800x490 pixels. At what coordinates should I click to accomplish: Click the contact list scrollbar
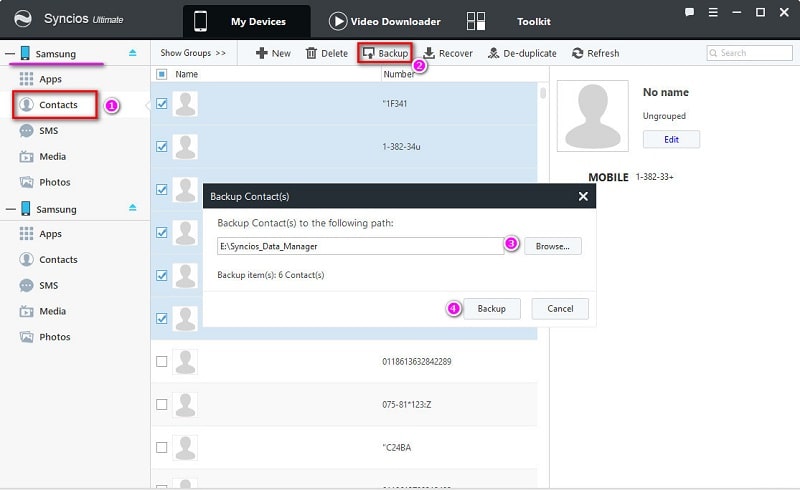tap(543, 93)
